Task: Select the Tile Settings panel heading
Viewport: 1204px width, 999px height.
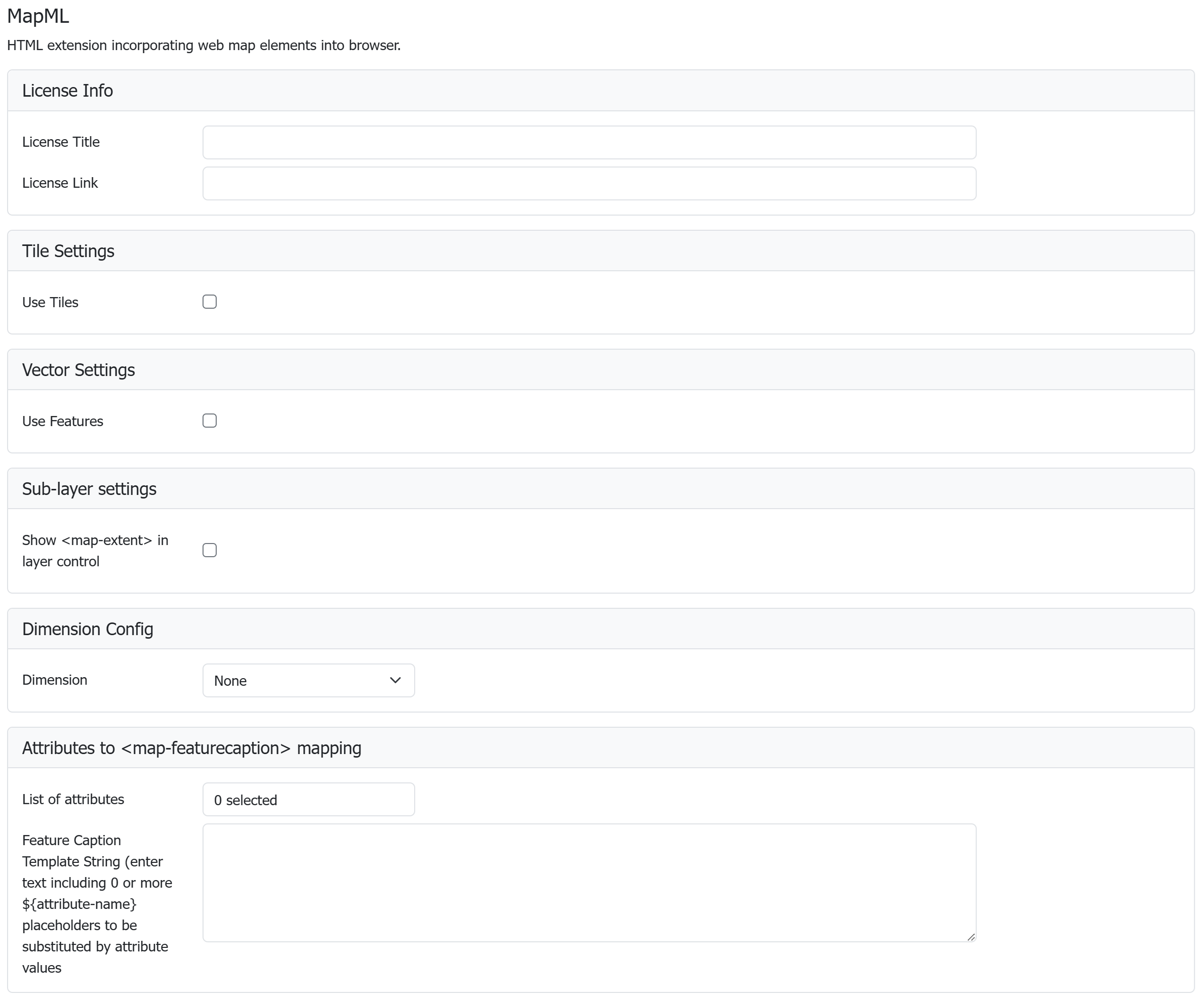Action: coord(68,251)
